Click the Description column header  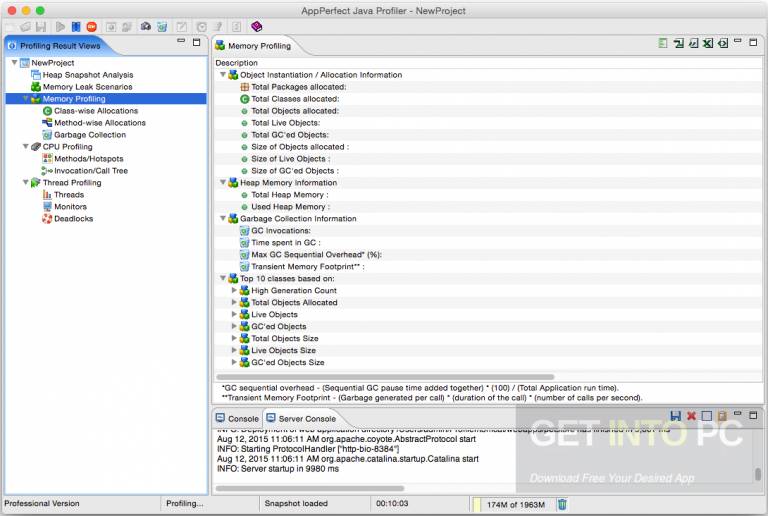[487, 63]
